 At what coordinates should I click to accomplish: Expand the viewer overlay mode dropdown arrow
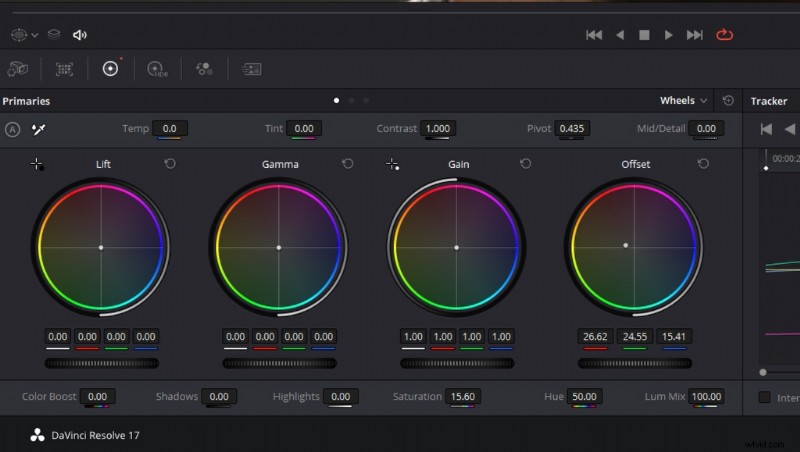click(35, 35)
